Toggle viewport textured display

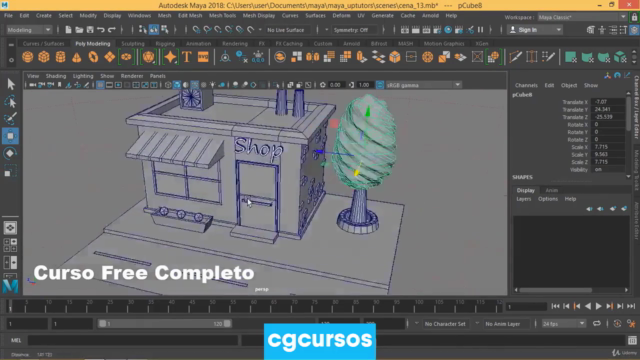click(204, 85)
